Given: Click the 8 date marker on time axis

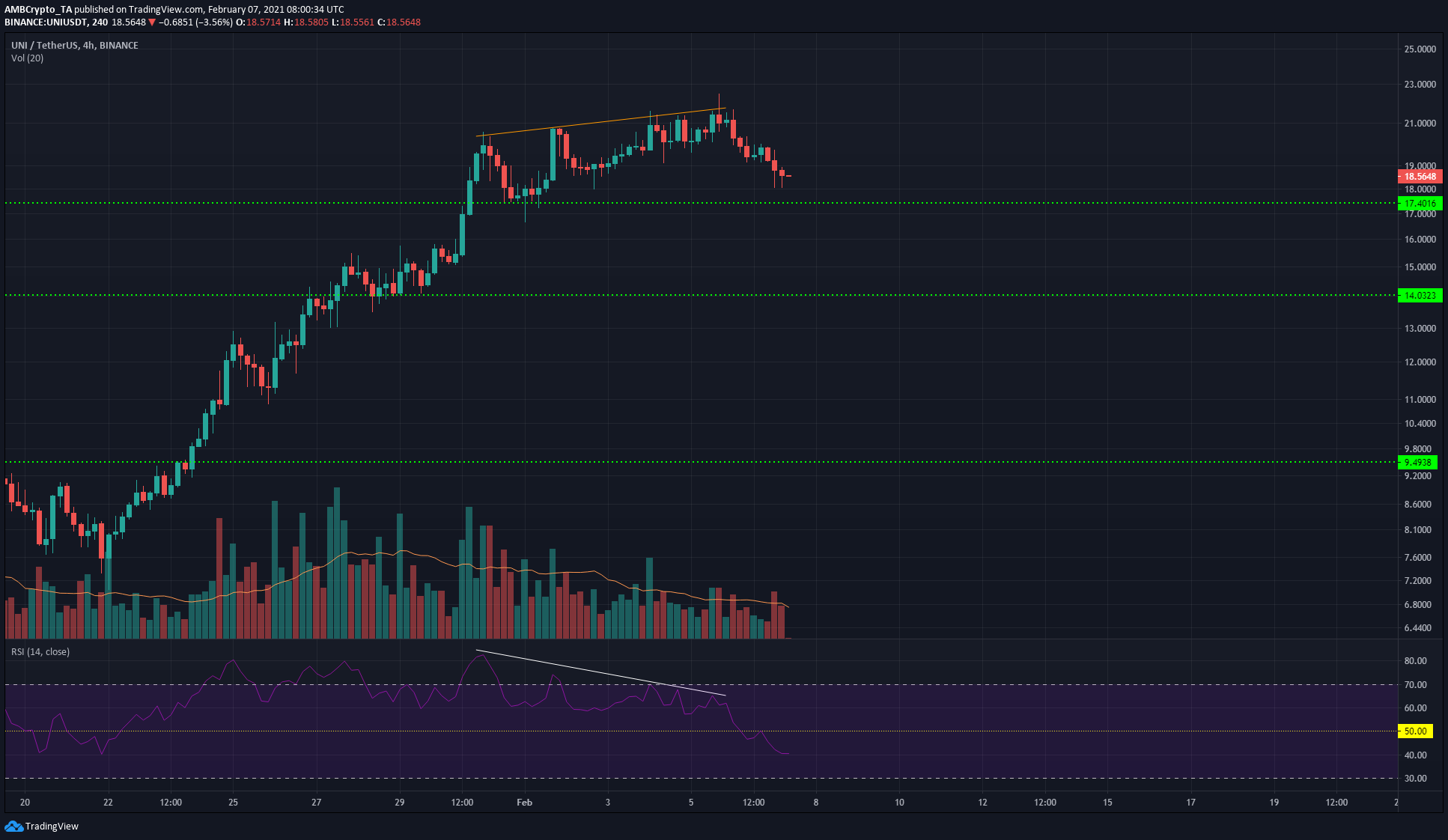Looking at the screenshot, I should (x=816, y=803).
